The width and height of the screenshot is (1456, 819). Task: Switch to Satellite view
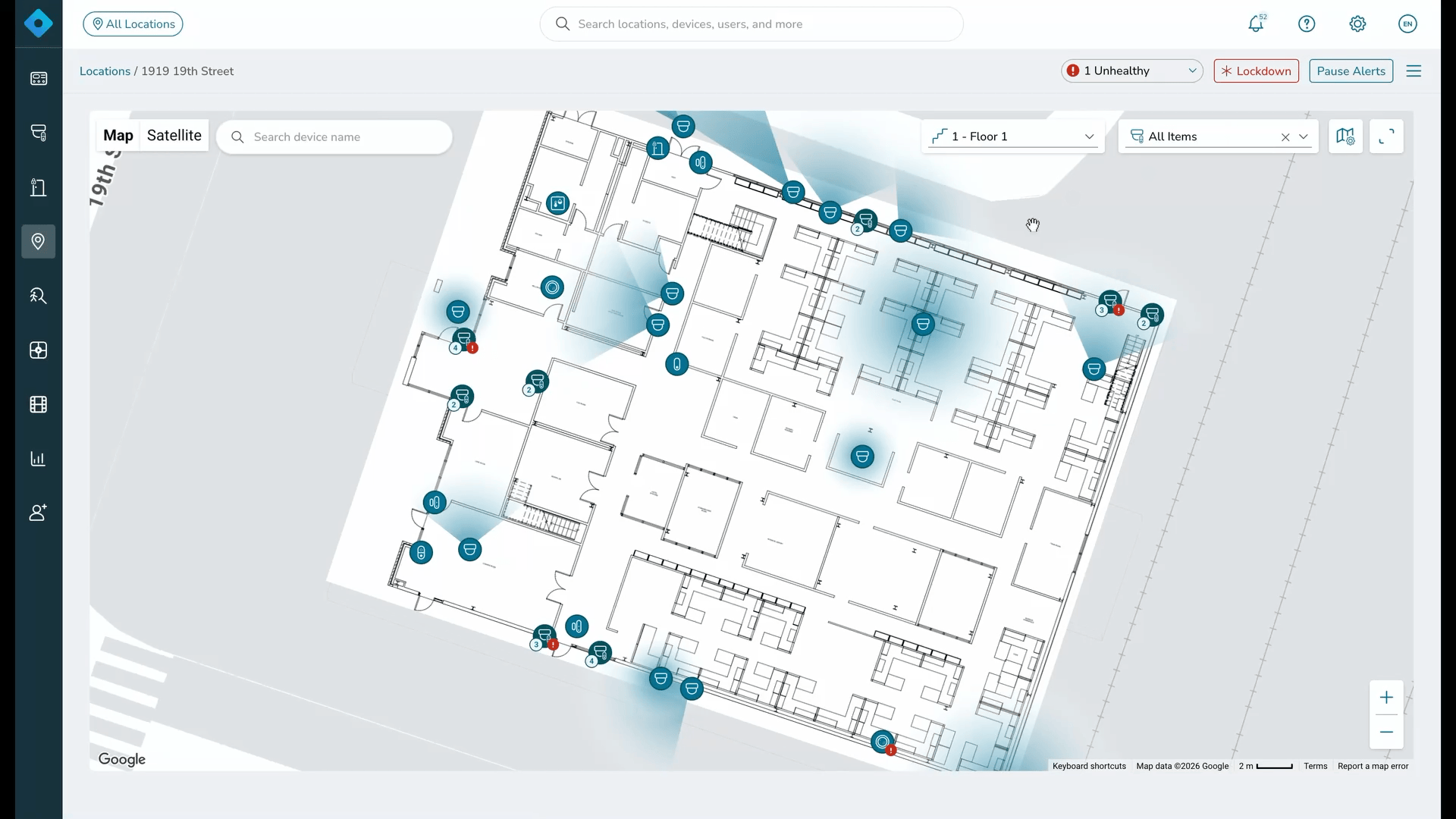click(174, 136)
